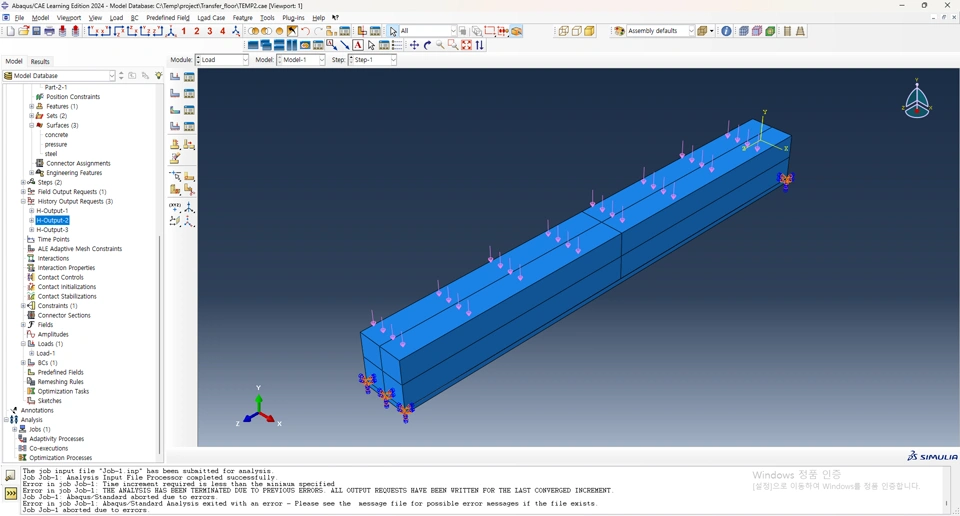Expand the Steps (2) tree node
Screen dimensions: 960x516
(23, 182)
